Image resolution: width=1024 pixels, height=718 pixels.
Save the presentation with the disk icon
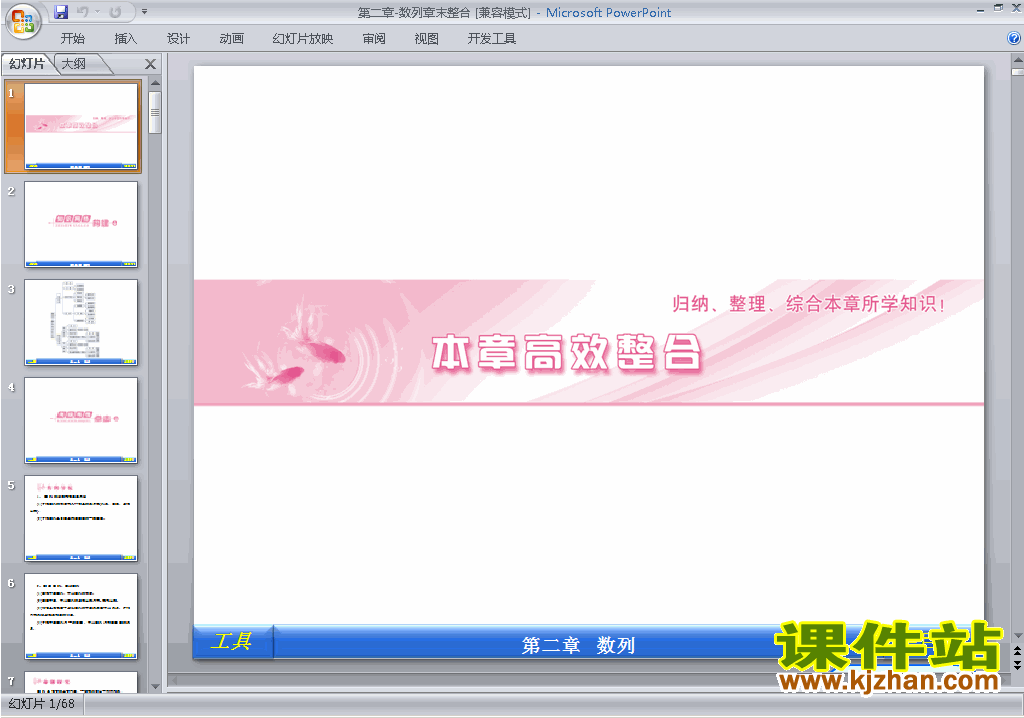click(61, 12)
